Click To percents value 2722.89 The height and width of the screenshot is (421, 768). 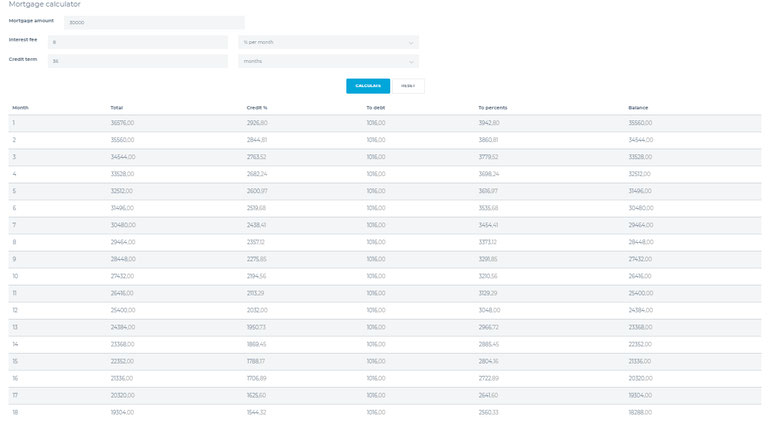[488, 378]
